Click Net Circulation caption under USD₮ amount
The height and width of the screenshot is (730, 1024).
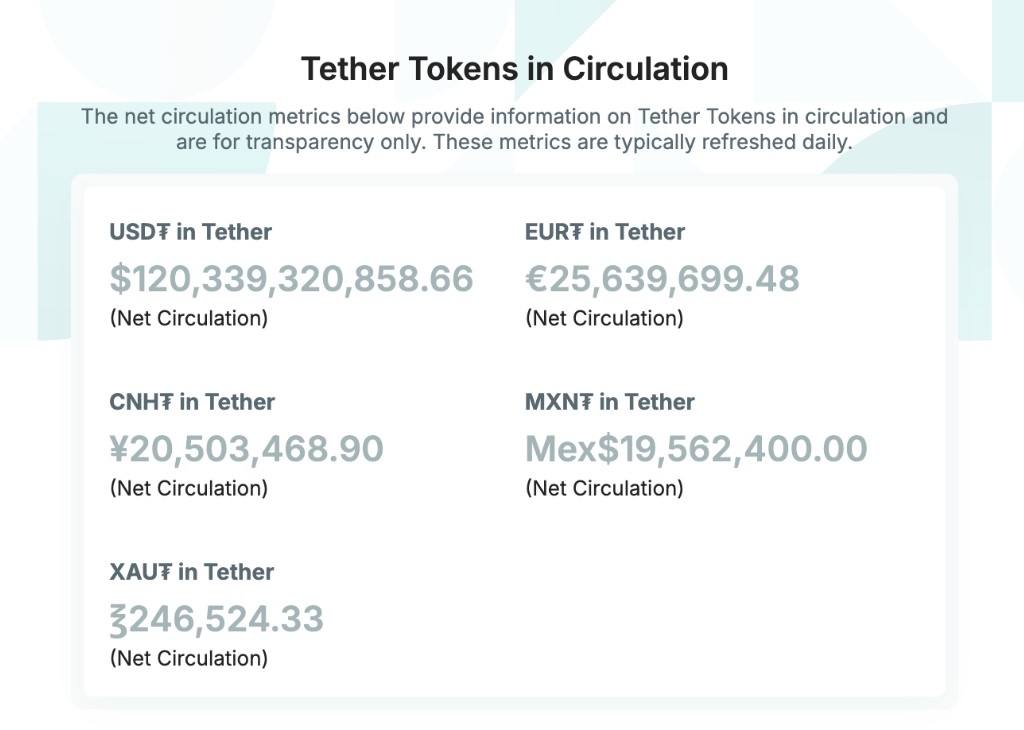click(189, 319)
